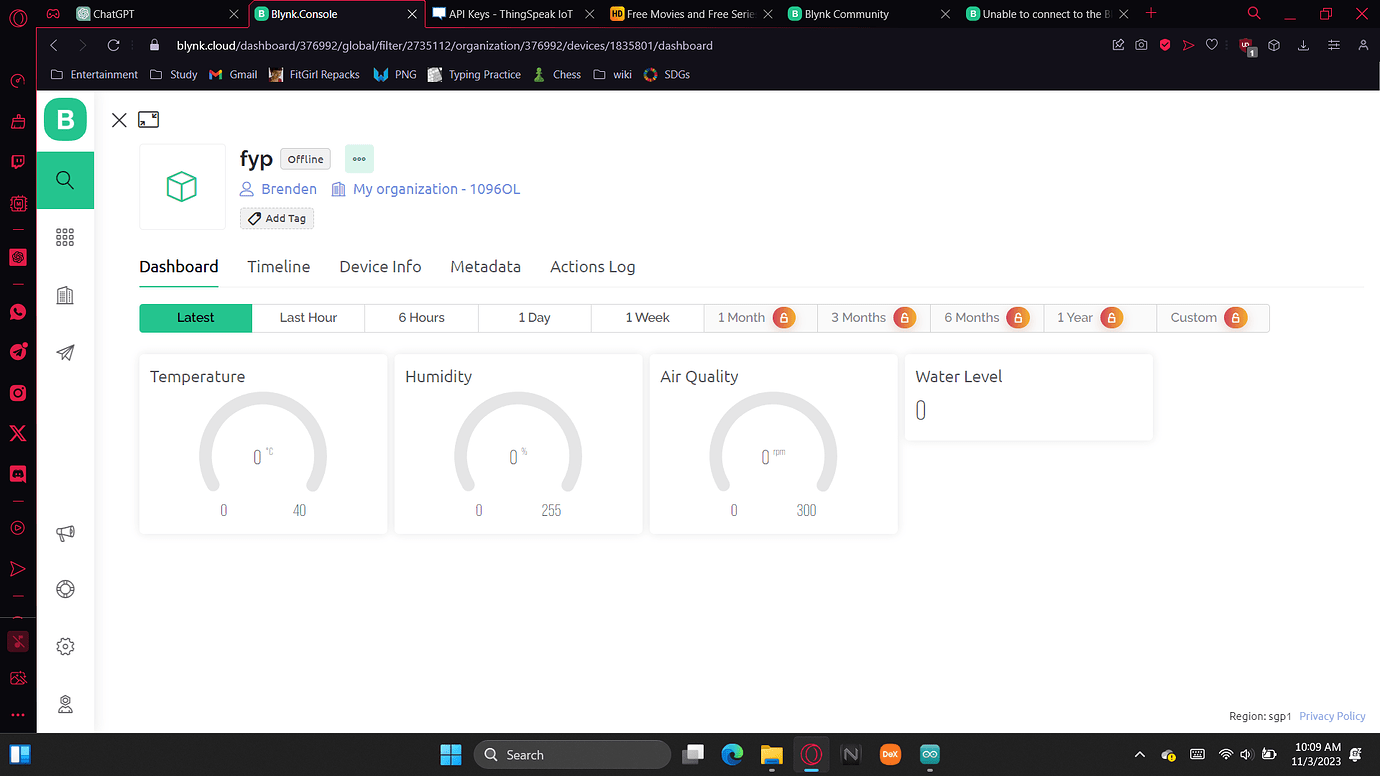The width and height of the screenshot is (1380, 776).
Task: Expand the dashboard to fullscreen view
Action: coord(148,119)
